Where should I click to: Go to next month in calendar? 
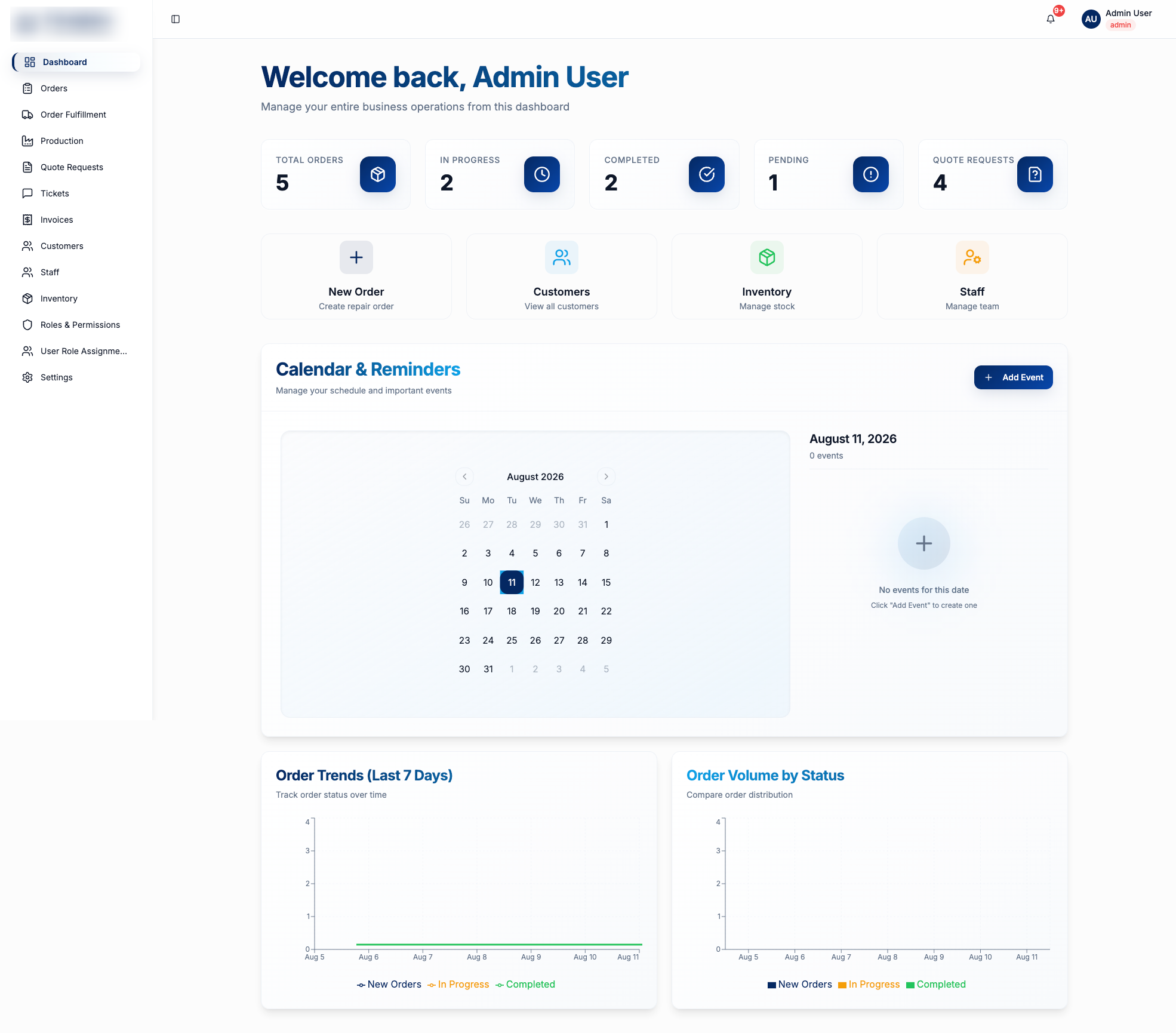[606, 476]
